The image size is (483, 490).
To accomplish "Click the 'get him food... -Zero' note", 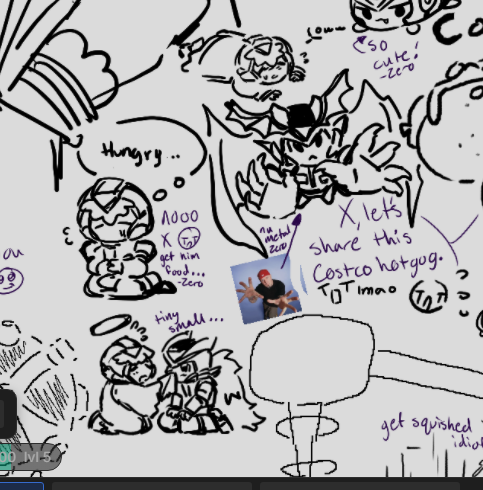I will tap(182, 269).
